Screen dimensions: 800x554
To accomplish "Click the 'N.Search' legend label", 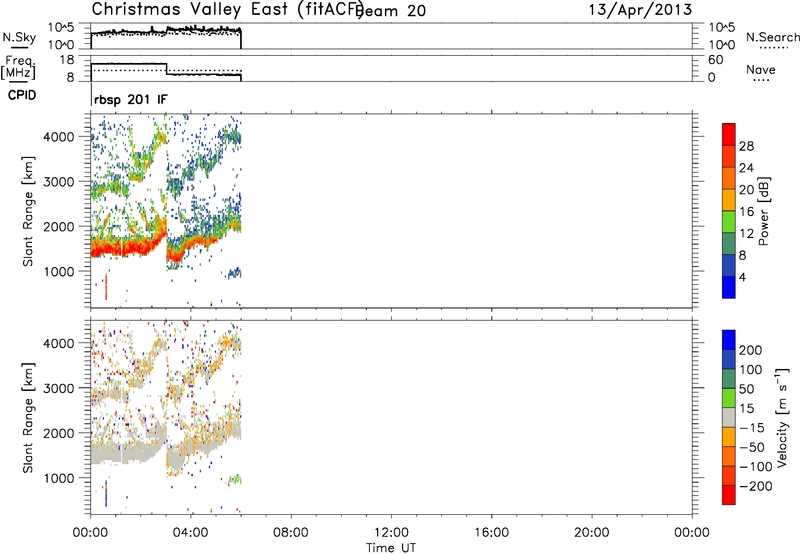I will [773, 37].
